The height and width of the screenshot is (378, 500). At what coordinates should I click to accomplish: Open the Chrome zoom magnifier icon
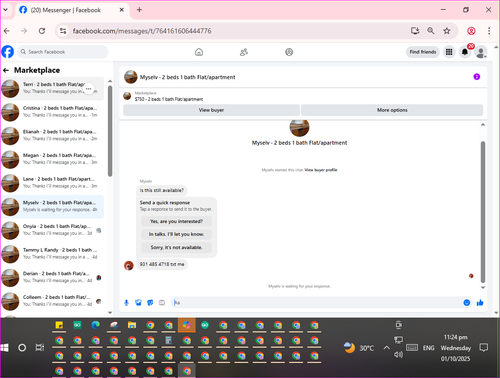(x=431, y=31)
